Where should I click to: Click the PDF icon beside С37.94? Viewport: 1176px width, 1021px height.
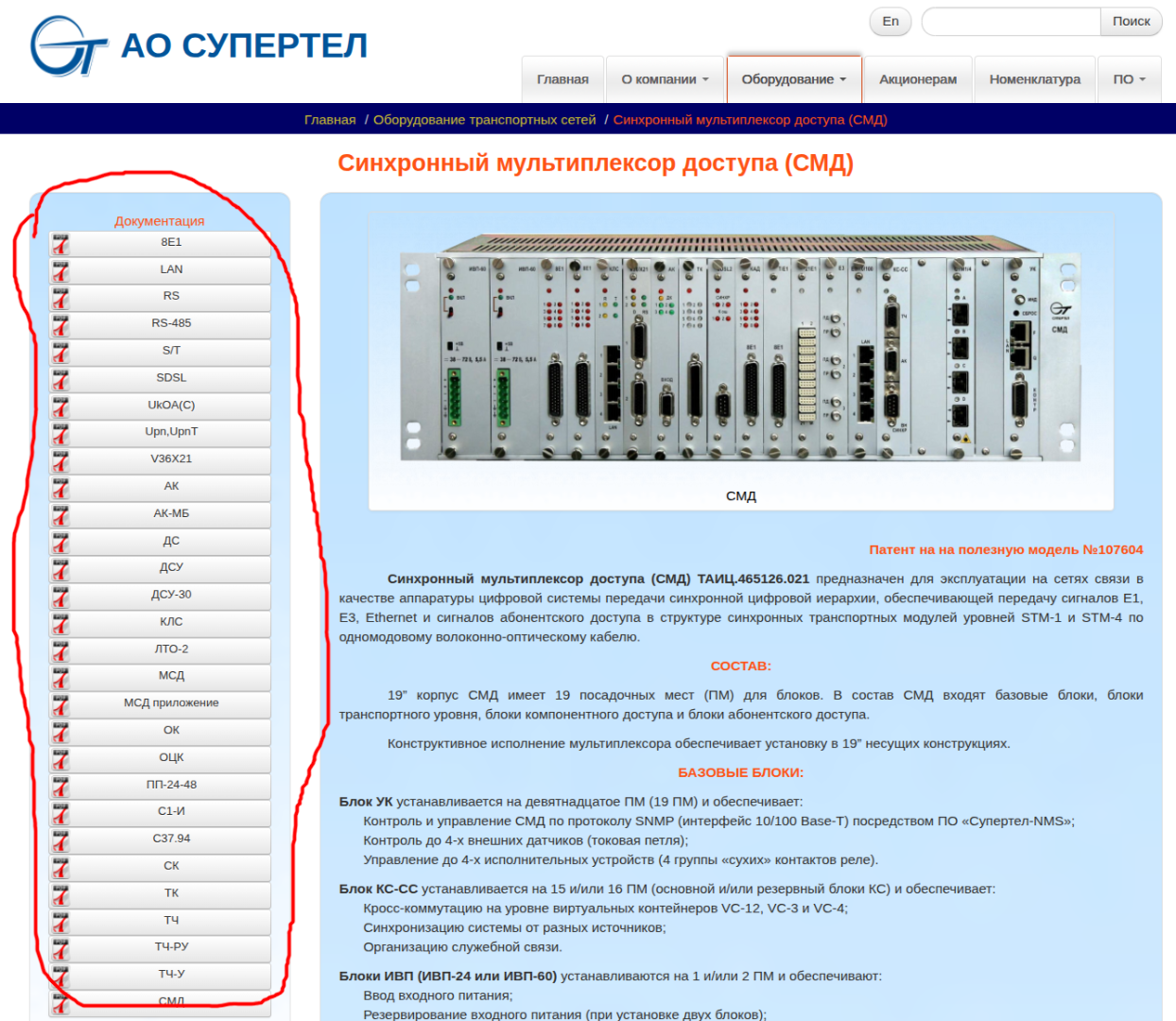61,840
